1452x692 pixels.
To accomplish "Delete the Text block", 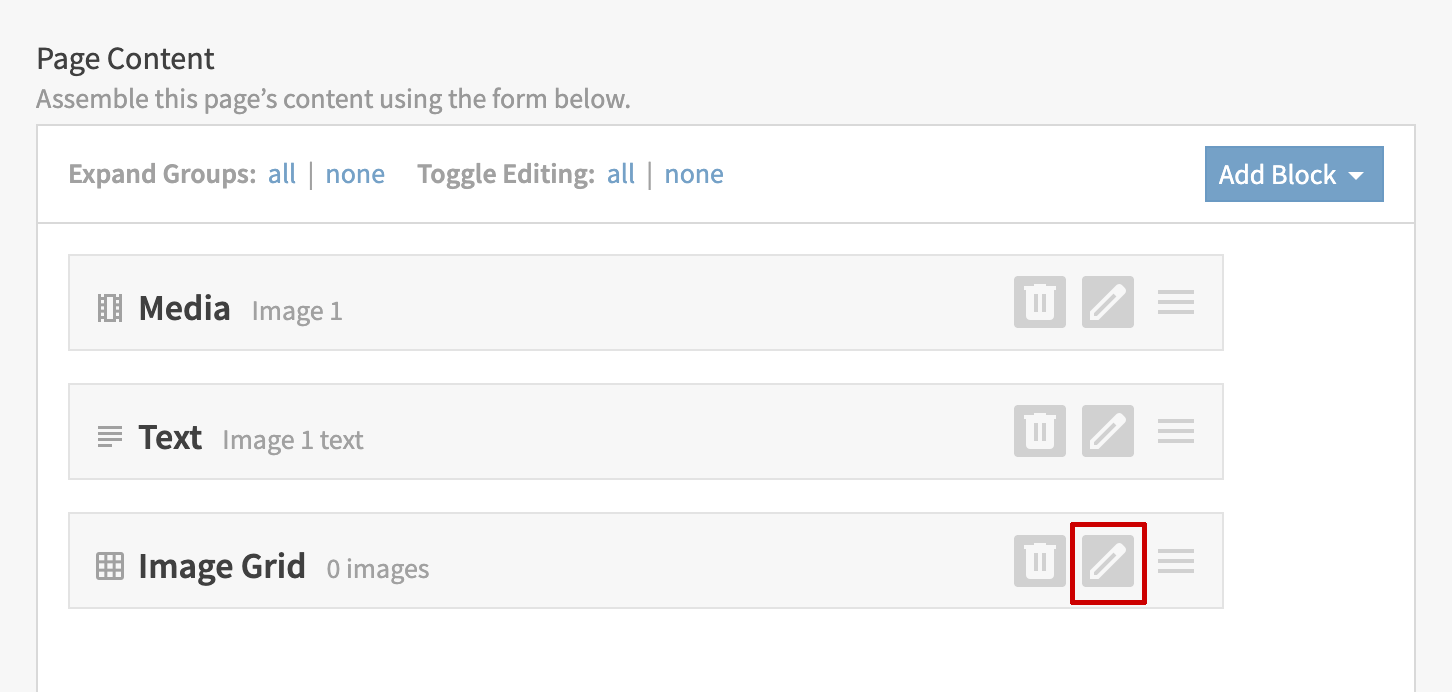I will (x=1040, y=431).
